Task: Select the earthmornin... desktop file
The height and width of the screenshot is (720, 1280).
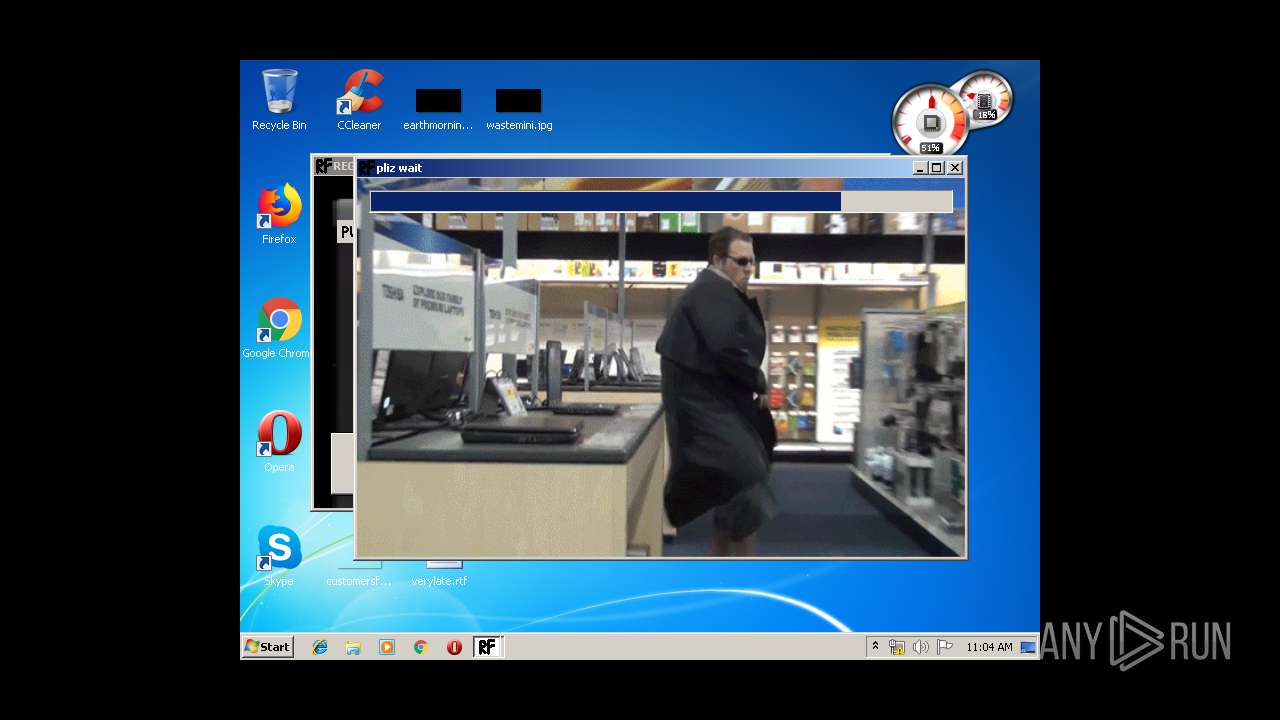Action: pos(438,110)
